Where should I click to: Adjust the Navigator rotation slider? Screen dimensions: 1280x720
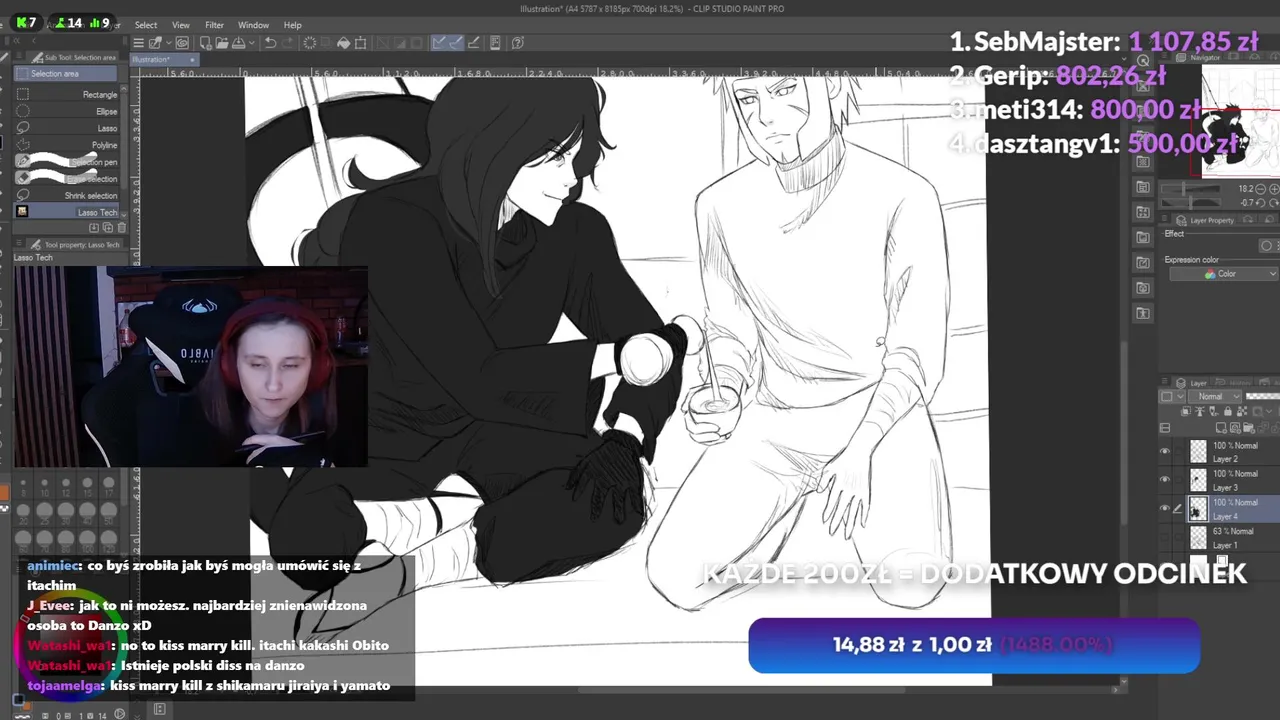click(1190, 202)
